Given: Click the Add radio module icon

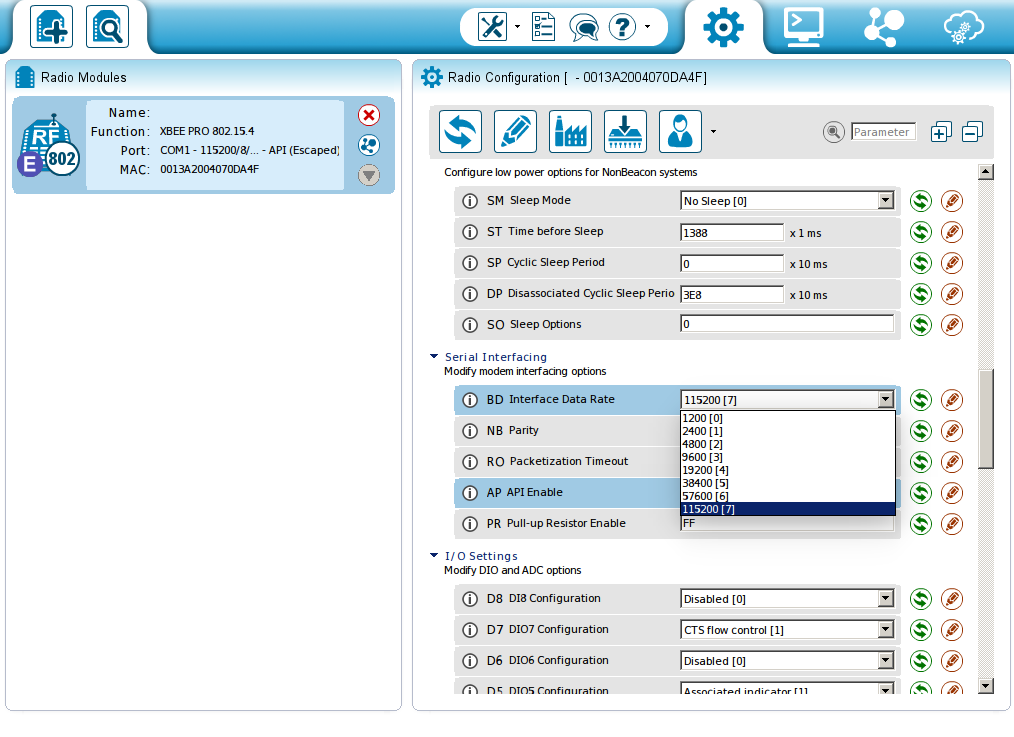Looking at the screenshot, I should [x=51, y=27].
